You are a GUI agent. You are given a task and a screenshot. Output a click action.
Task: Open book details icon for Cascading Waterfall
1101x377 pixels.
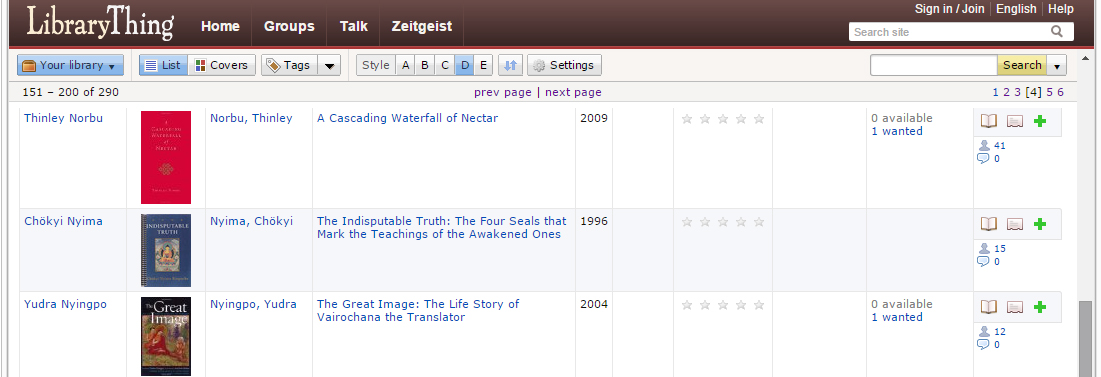(x=989, y=121)
